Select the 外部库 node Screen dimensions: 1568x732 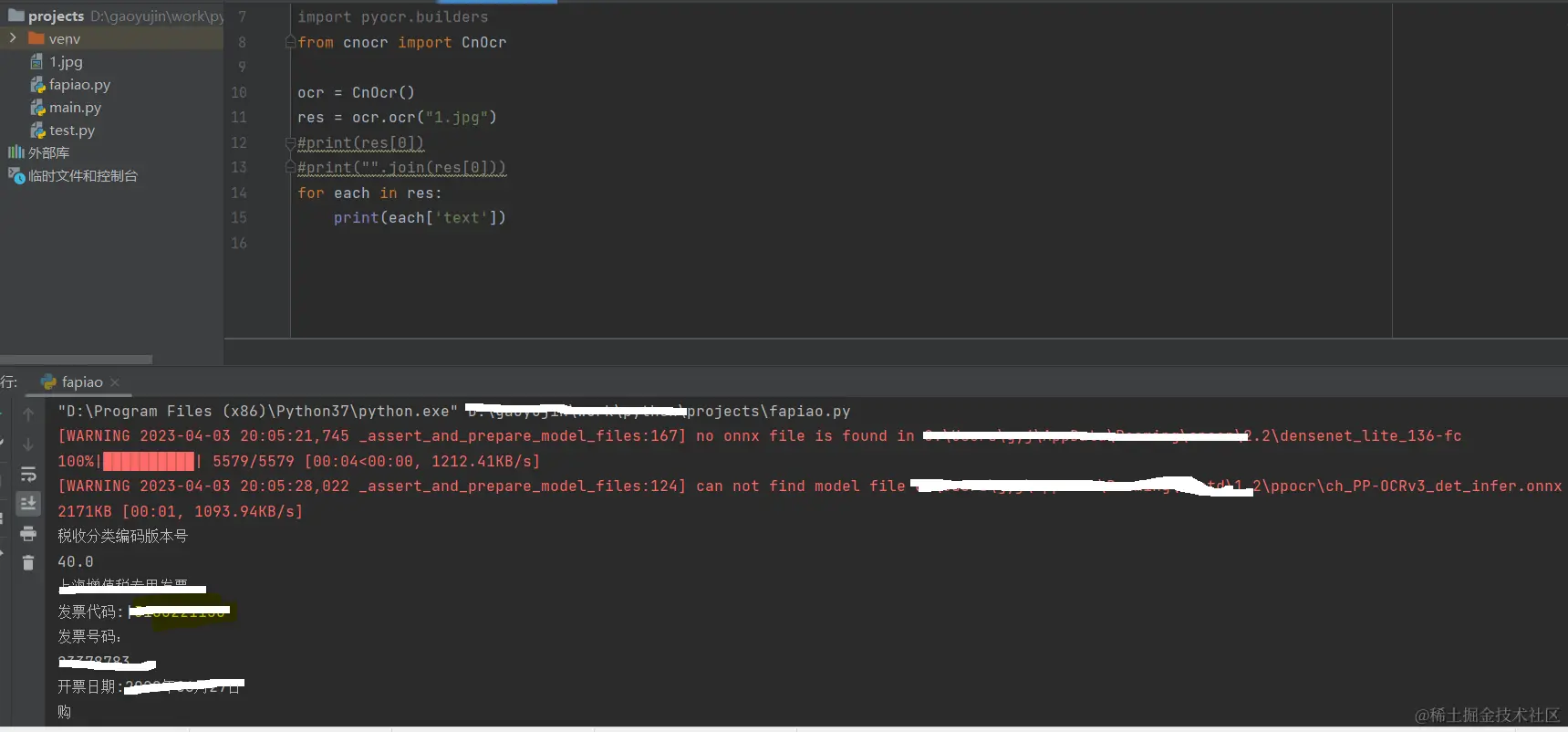pos(48,152)
